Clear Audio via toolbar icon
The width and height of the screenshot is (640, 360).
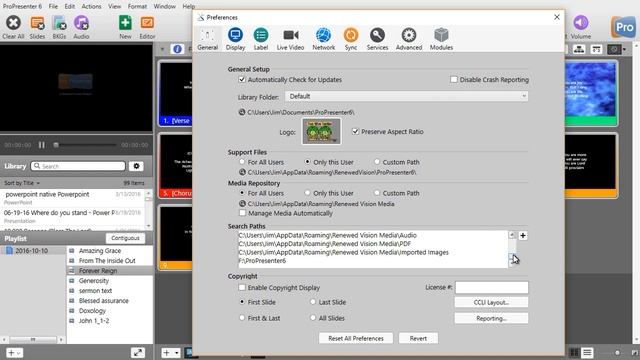(81, 23)
